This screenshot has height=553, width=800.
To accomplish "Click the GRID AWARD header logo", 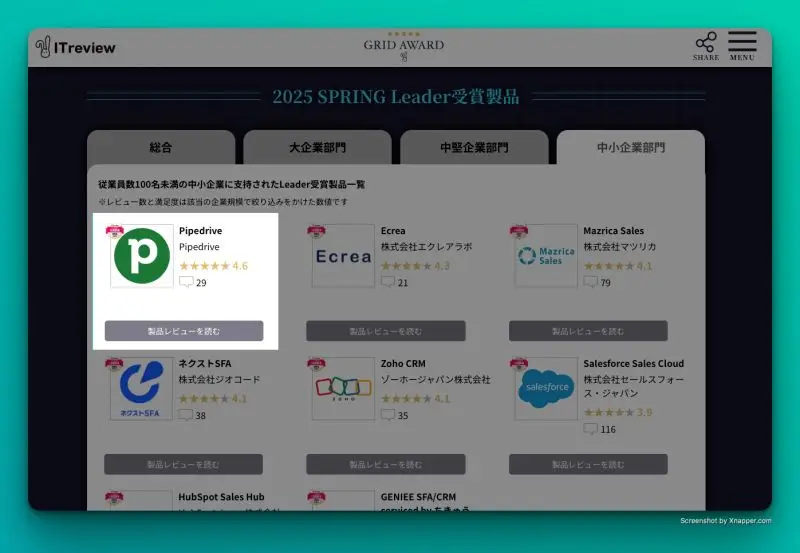I will coord(404,47).
